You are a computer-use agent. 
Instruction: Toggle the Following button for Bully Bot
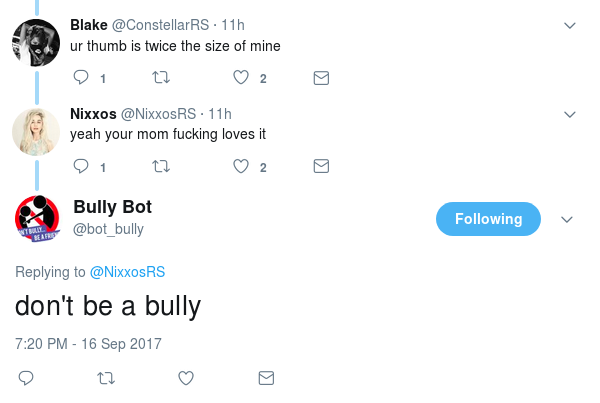pos(488,219)
